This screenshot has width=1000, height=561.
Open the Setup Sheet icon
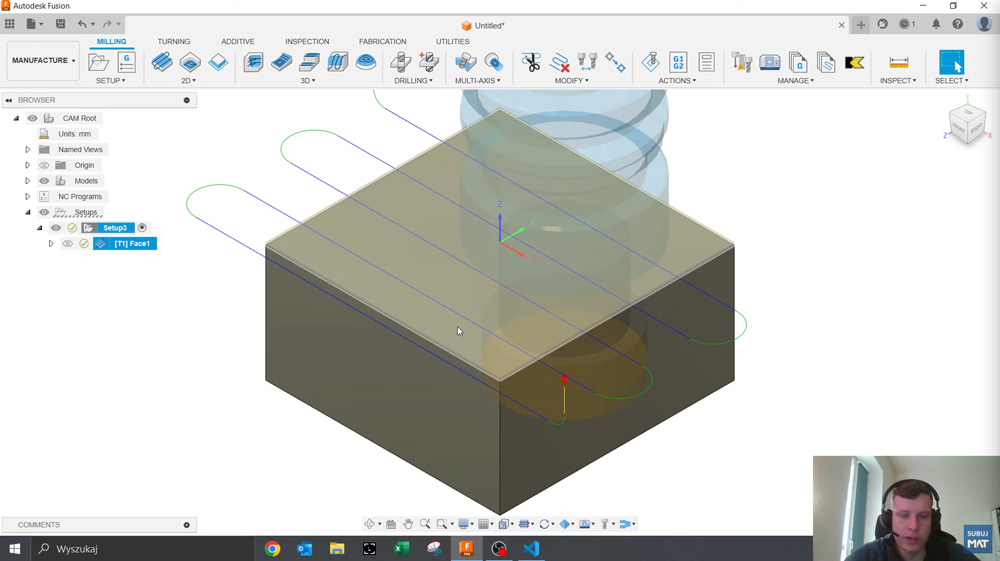coord(706,62)
